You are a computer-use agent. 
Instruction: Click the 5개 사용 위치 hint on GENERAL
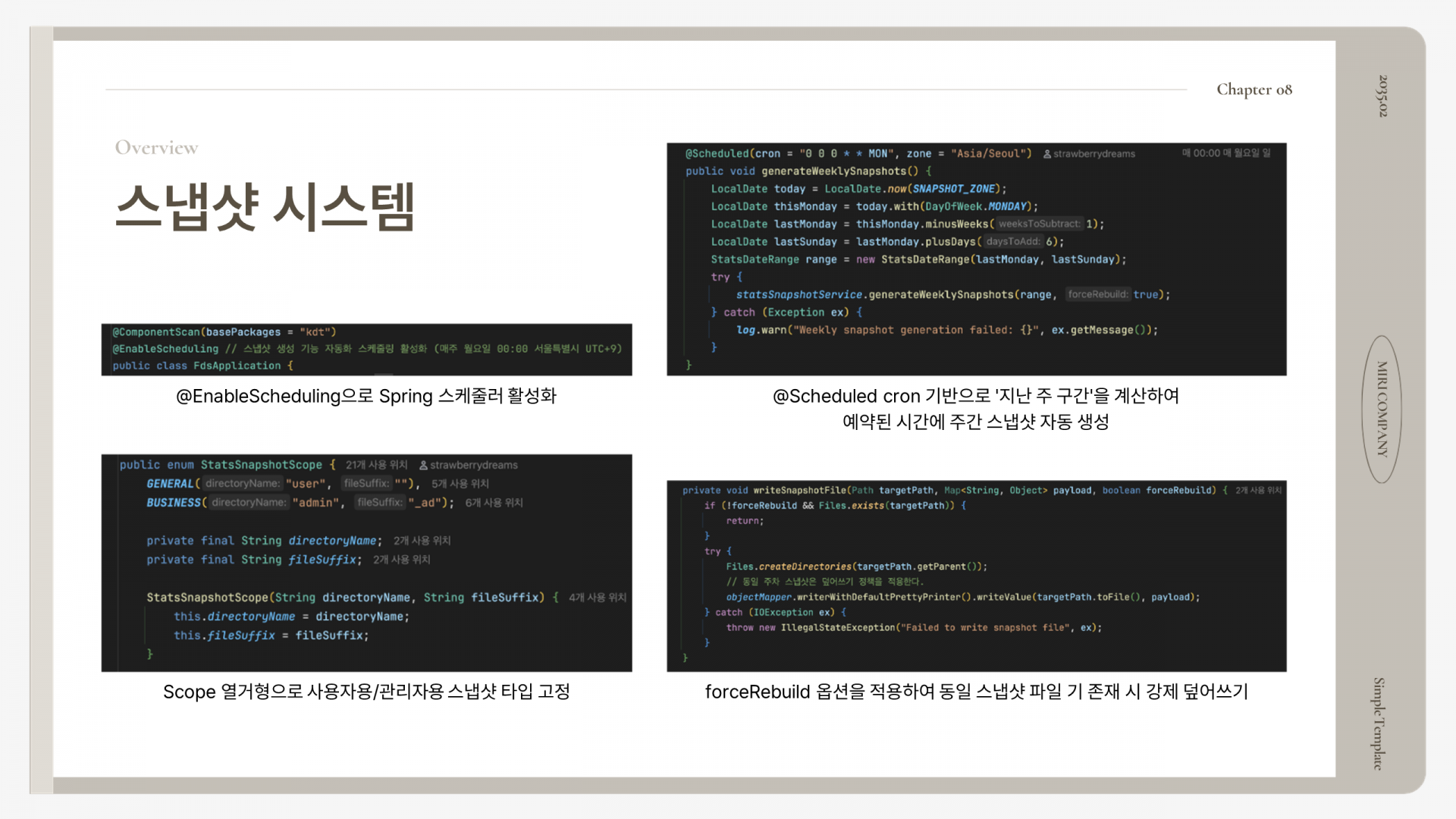click(x=460, y=484)
